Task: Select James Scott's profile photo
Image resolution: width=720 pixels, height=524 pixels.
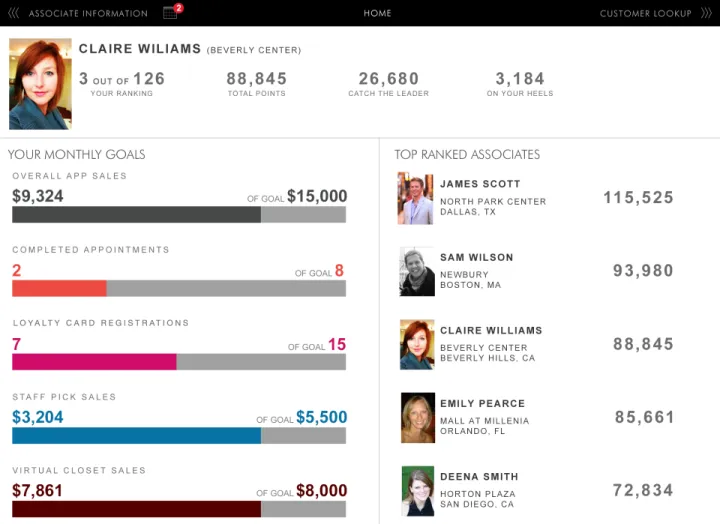Action: coord(416,198)
